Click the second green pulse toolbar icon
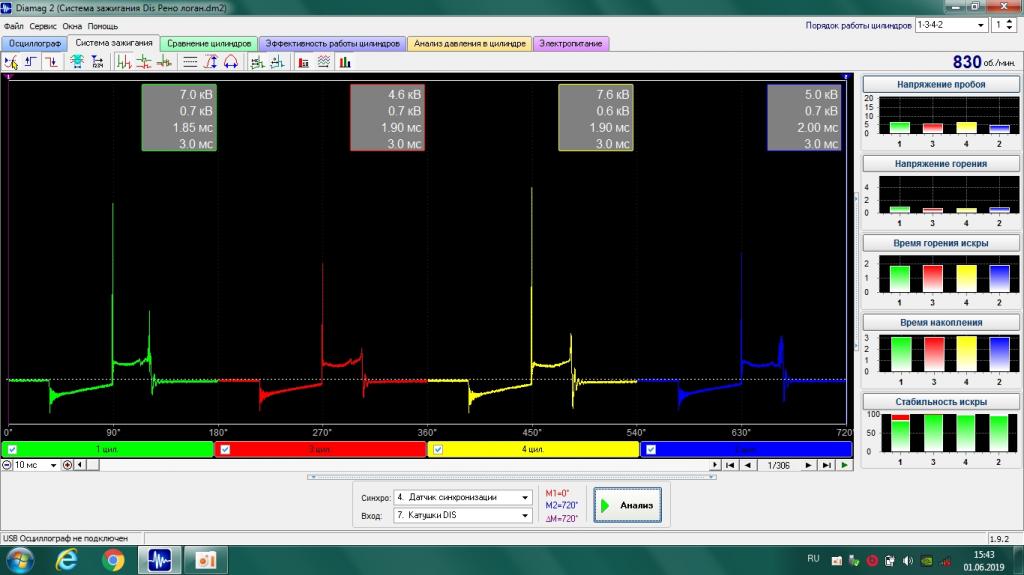The width and height of the screenshot is (1024, 575). click(278, 62)
